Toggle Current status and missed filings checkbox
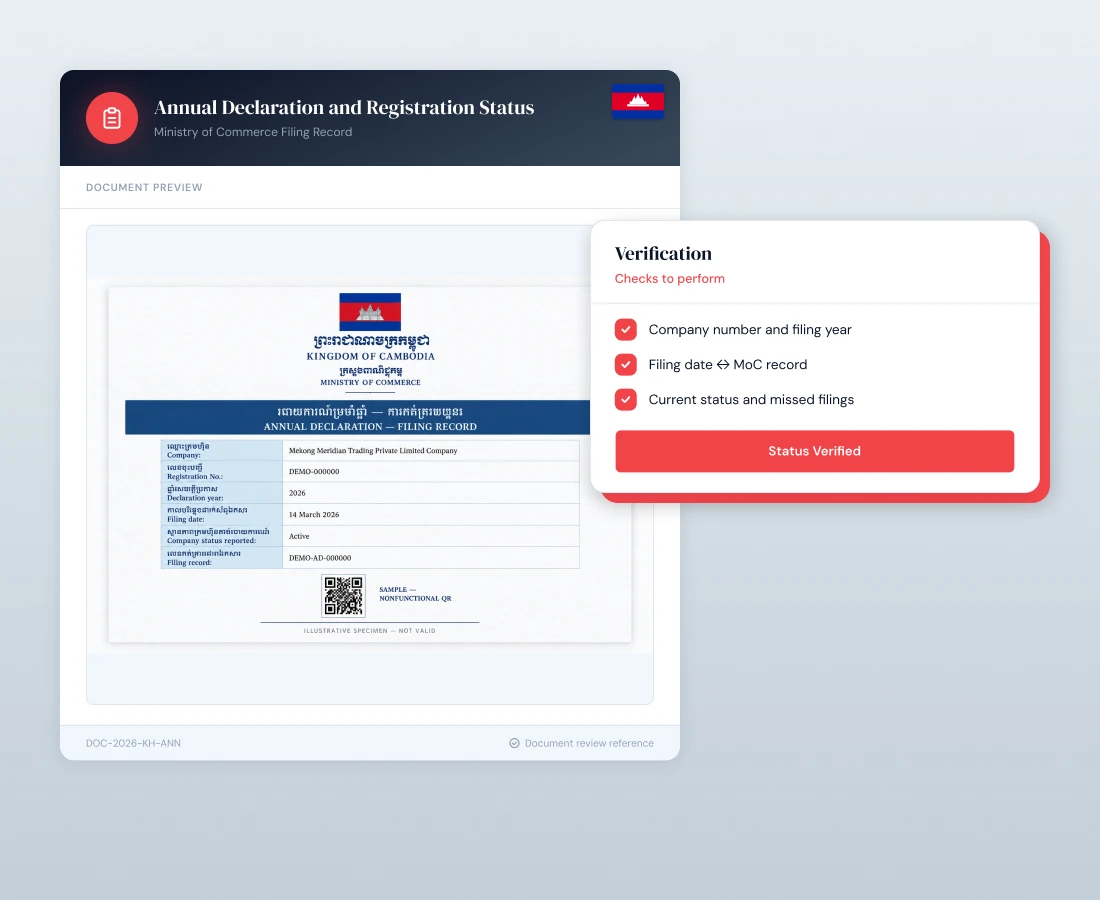1100x900 pixels. click(626, 400)
